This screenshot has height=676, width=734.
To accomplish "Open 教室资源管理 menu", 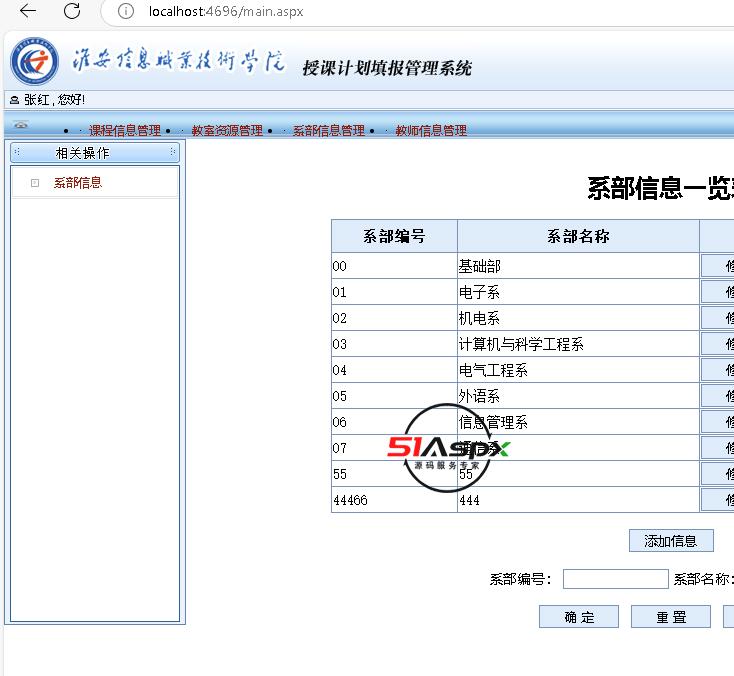I will click(x=227, y=131).
